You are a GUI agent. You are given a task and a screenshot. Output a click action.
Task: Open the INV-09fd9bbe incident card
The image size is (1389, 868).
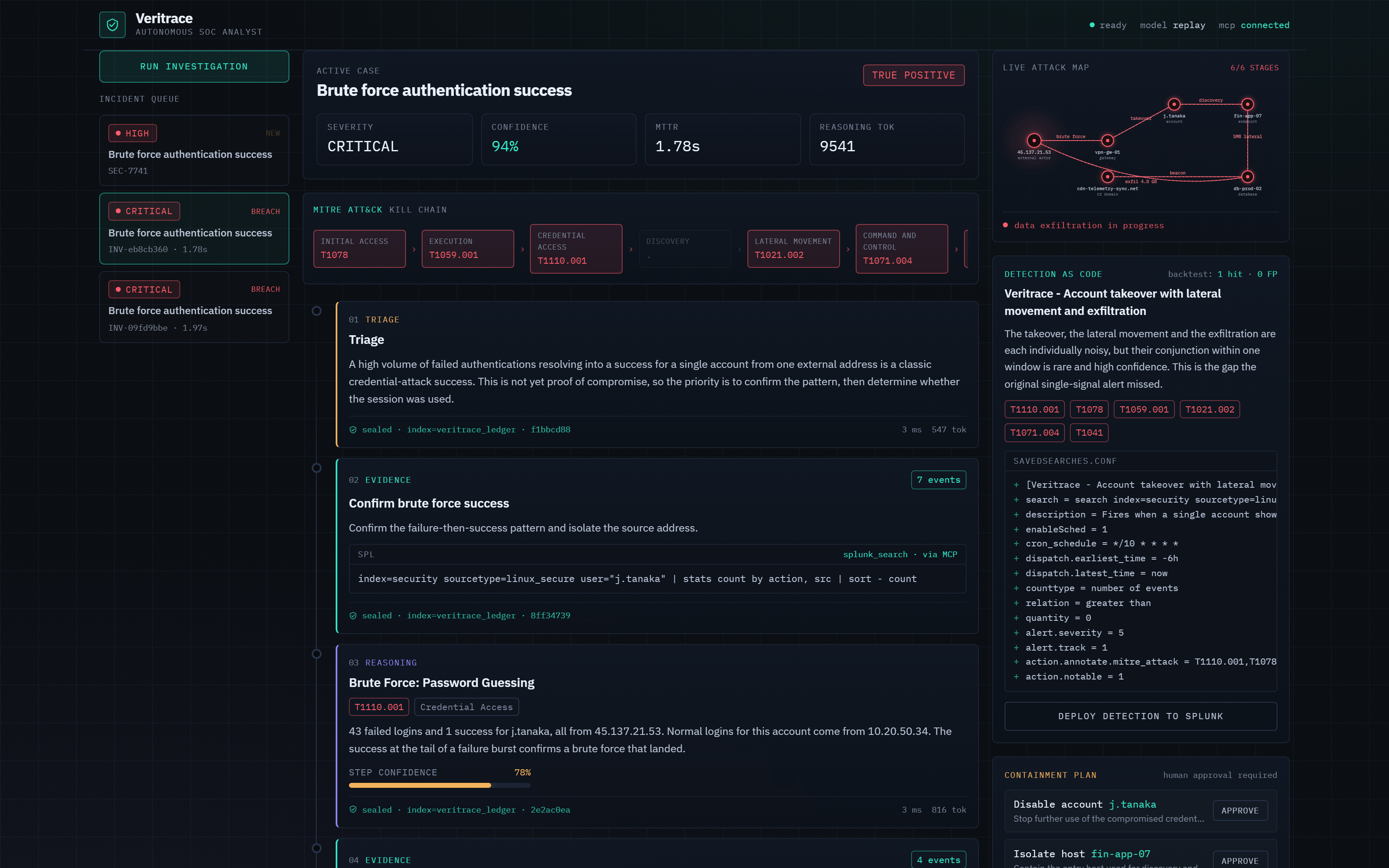tap(194, 307)
